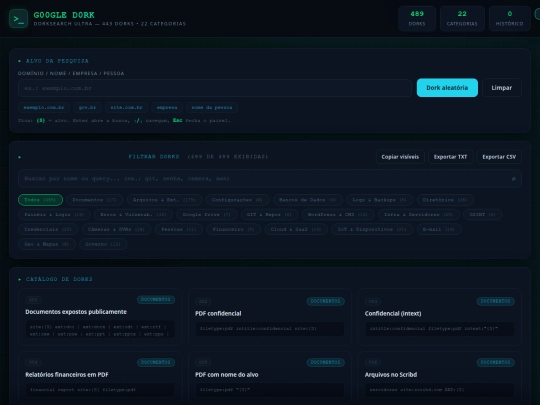The image size is (540, 405).
Task: Focus the domain target input field
Action: coord(215,88)
